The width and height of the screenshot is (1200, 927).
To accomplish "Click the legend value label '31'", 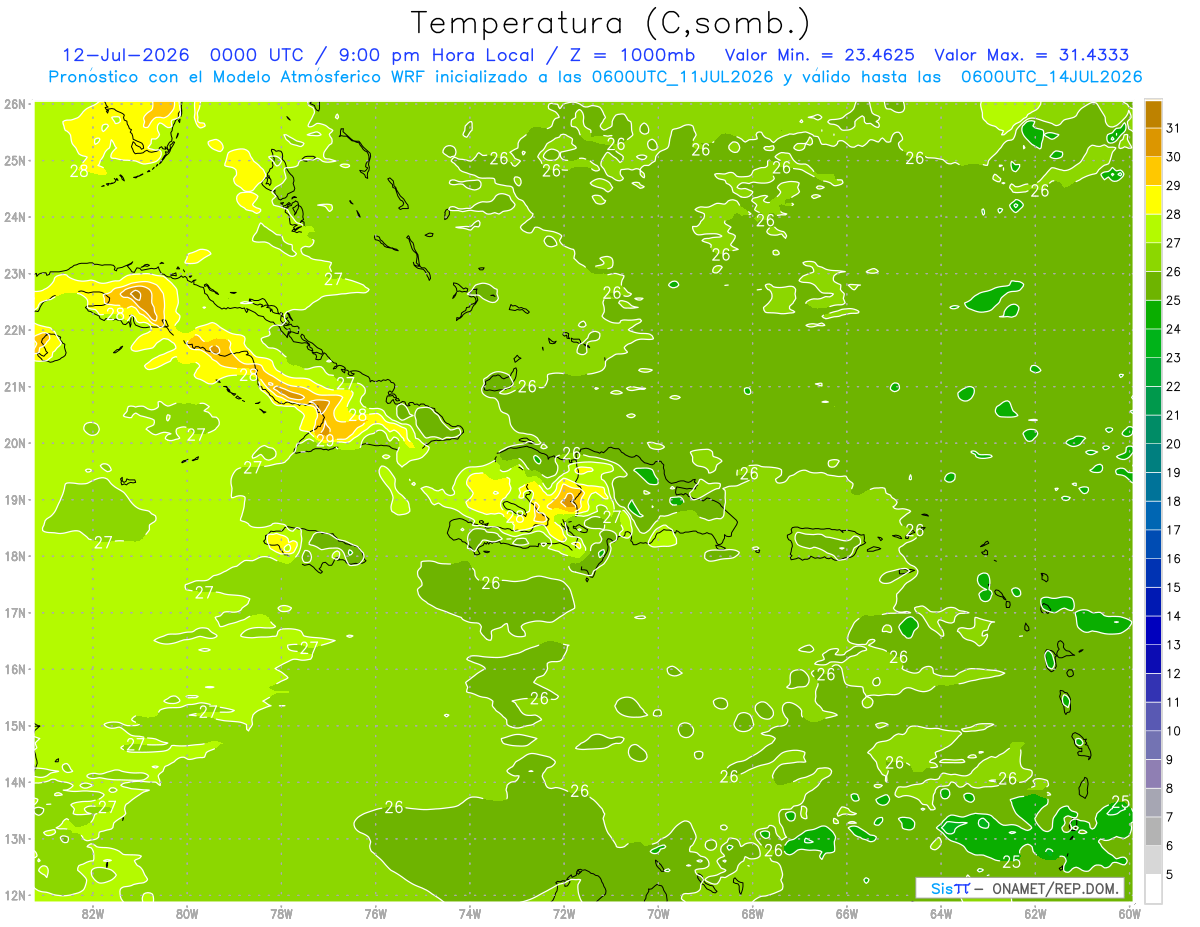I will click(x=1174, y=127).
